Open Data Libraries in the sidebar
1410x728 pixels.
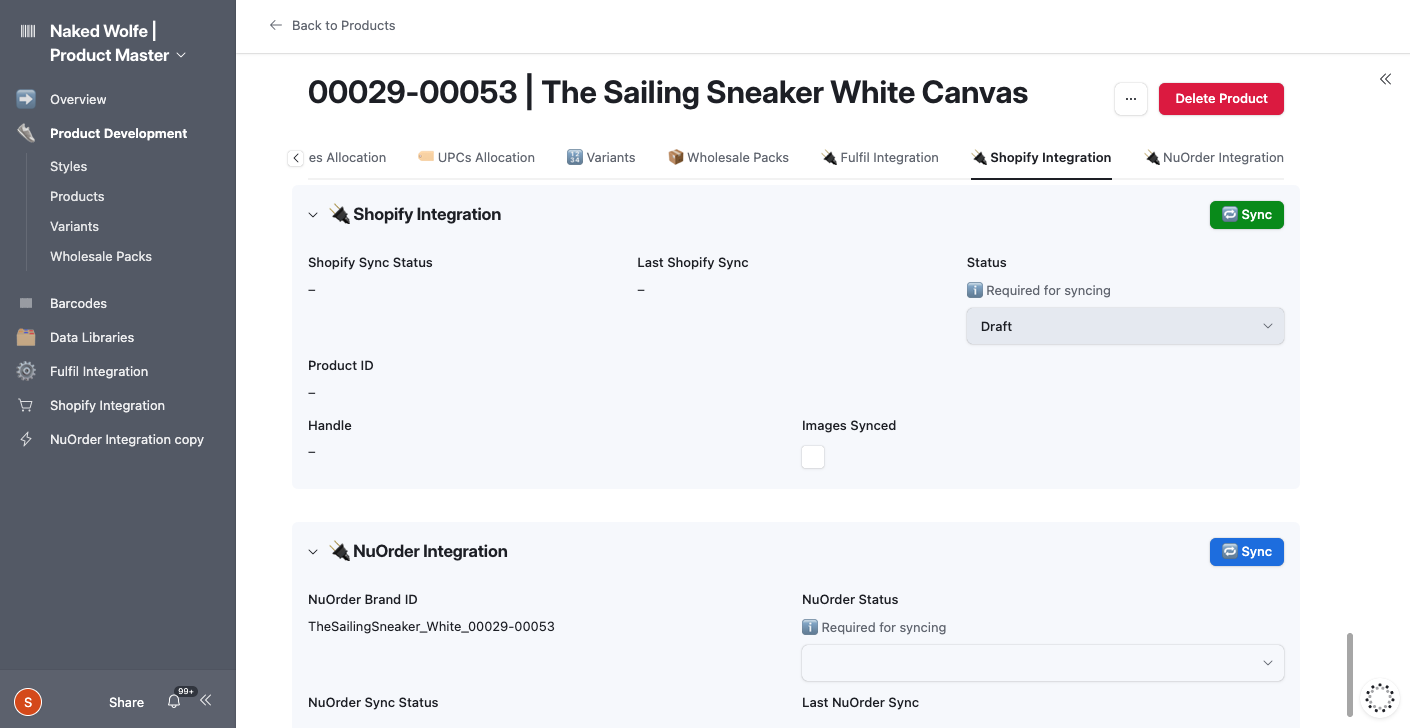[x=92, y=337]
